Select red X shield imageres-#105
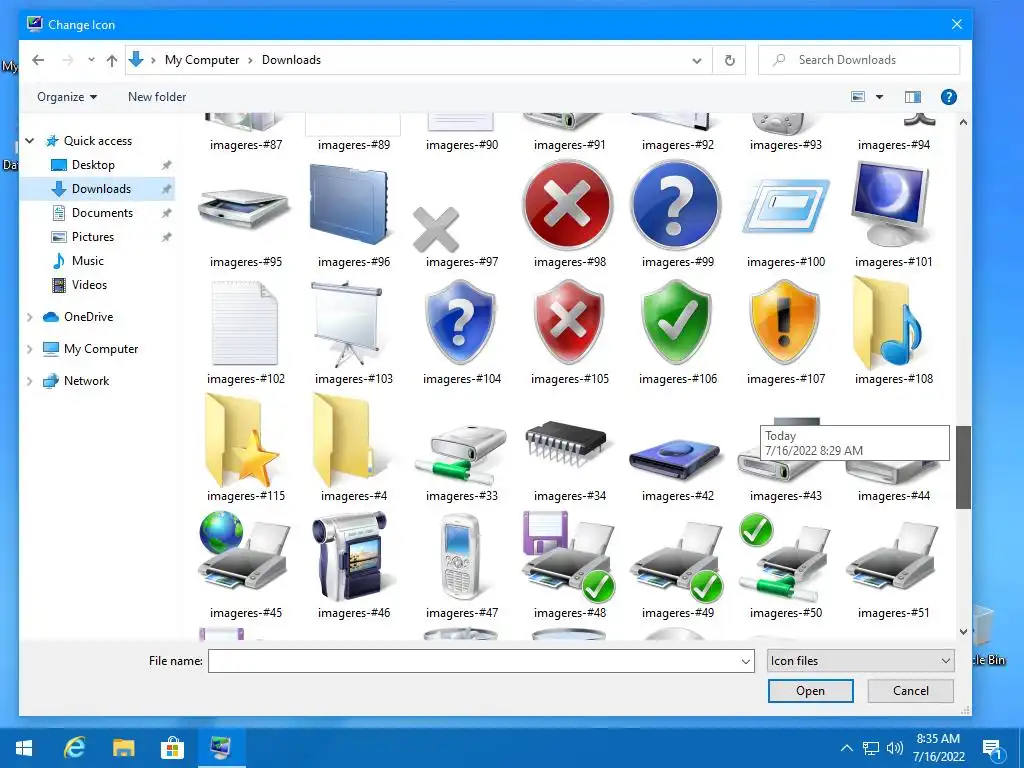Screen dimensions: 1024x768 [568, 322]
